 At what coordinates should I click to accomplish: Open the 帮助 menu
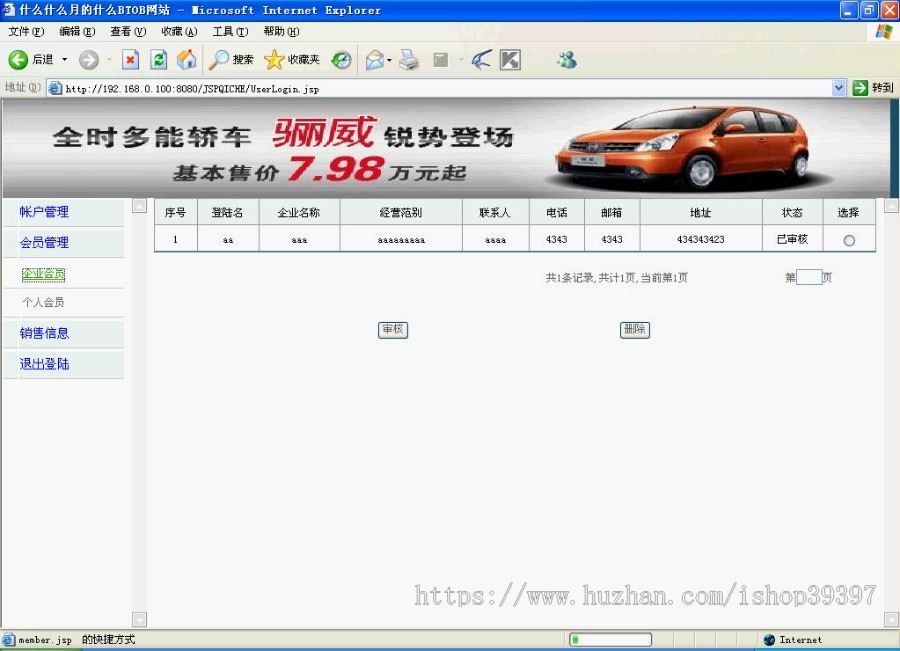[x=281, y=32]
